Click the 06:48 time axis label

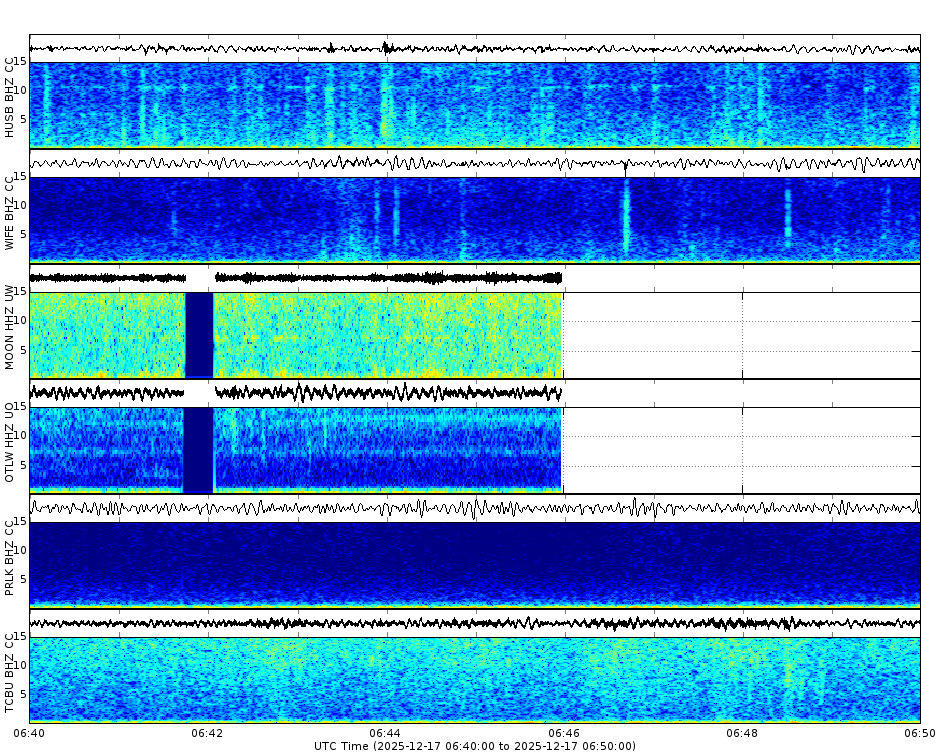740,732
